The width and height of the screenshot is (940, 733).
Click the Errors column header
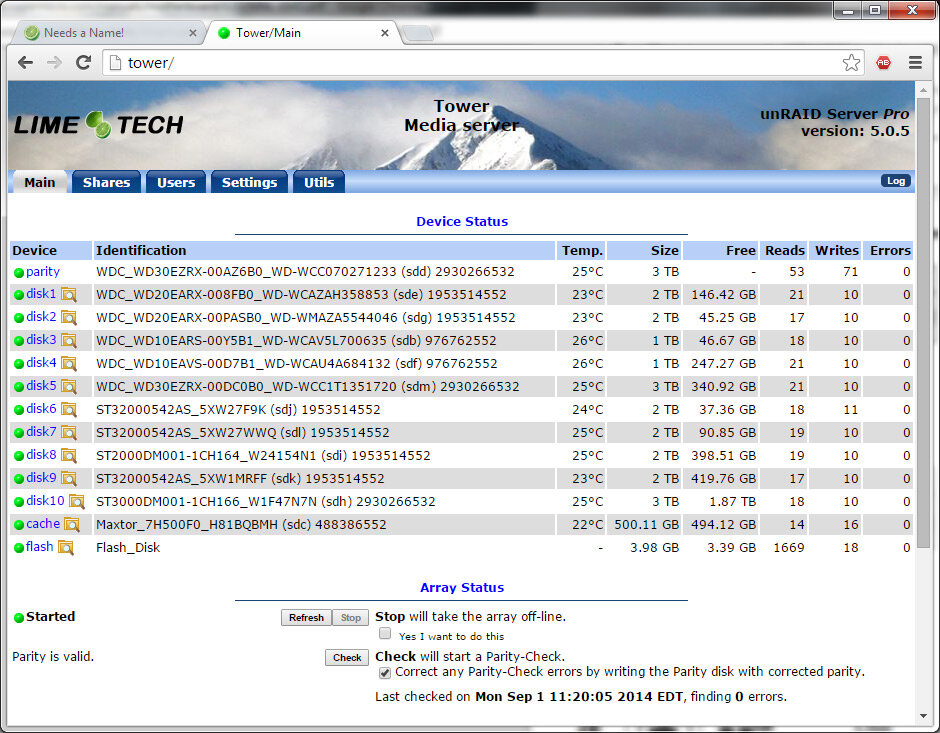pos(890,251)
